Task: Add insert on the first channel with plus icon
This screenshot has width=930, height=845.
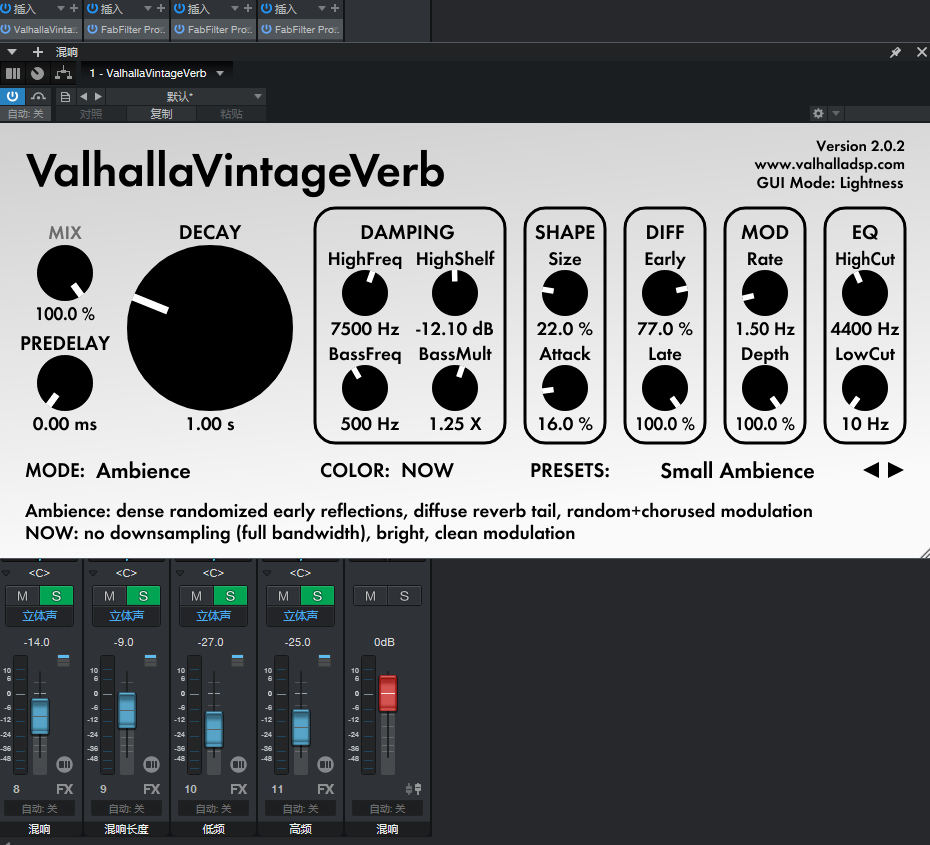Action: [x=74, y=8]
